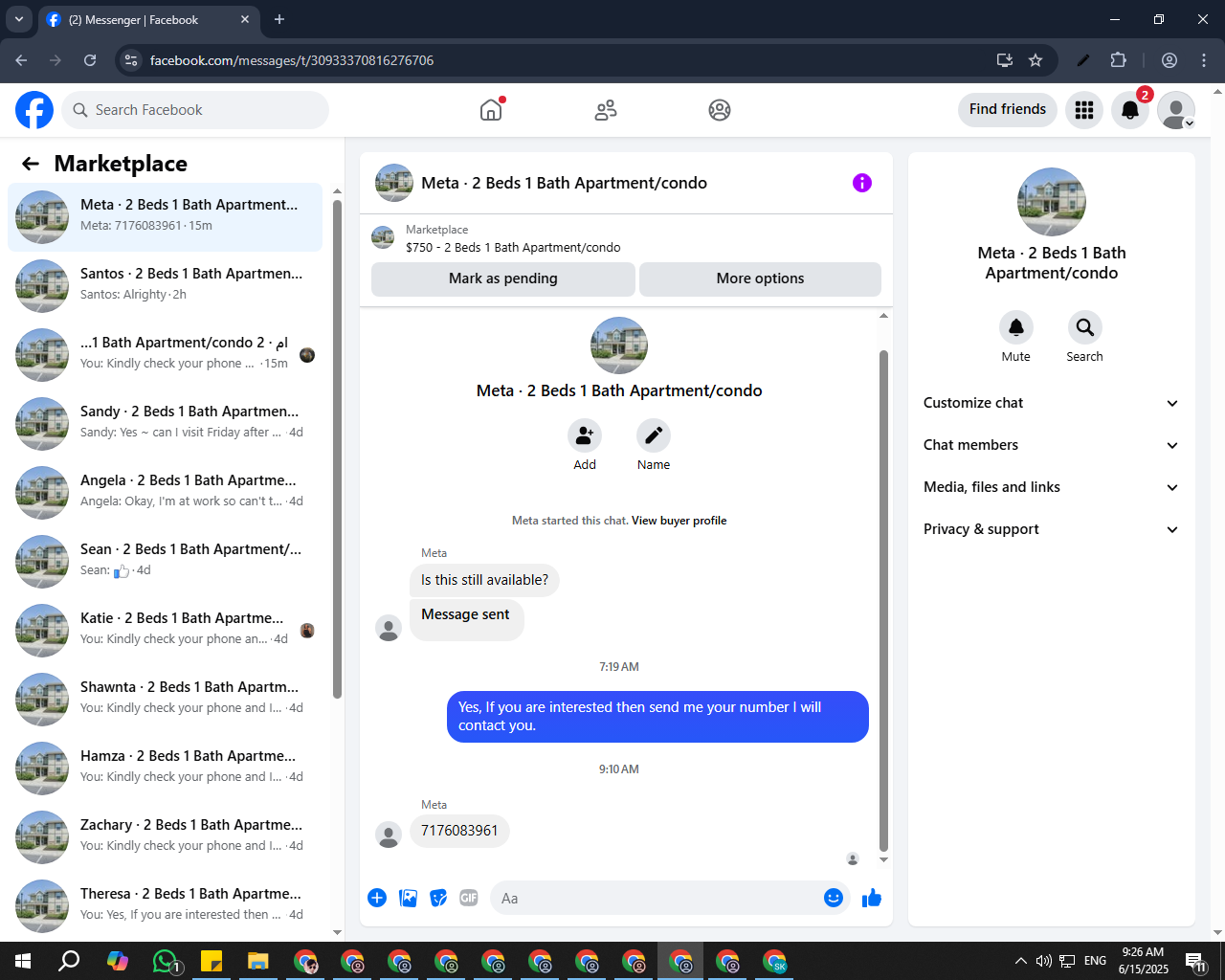Viewport: 1225px width, 980px height.
Task: Expand Privacy & support section
Action: pos(1051,529)
